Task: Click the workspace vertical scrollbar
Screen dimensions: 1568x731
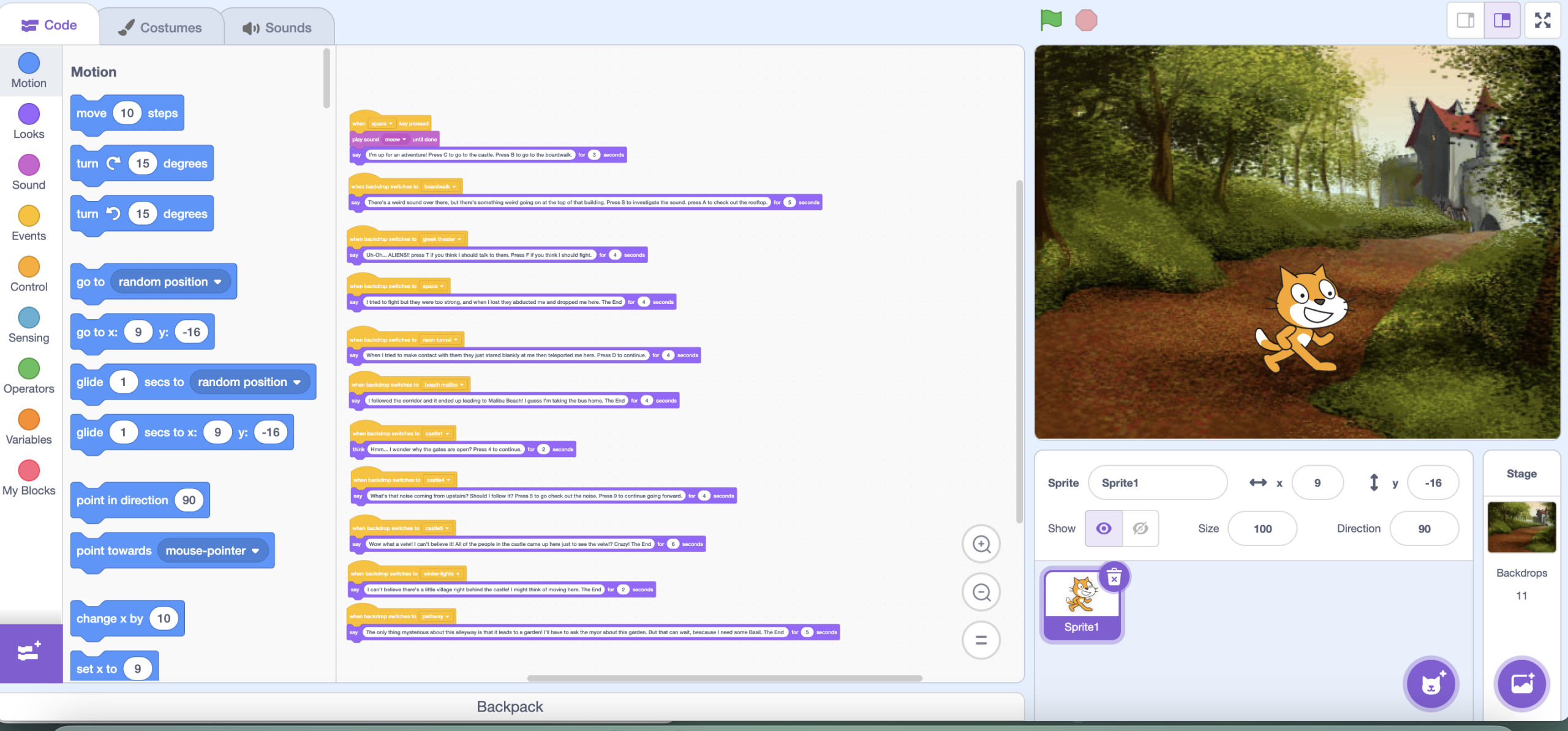Action: click(x=1019, y=352)
